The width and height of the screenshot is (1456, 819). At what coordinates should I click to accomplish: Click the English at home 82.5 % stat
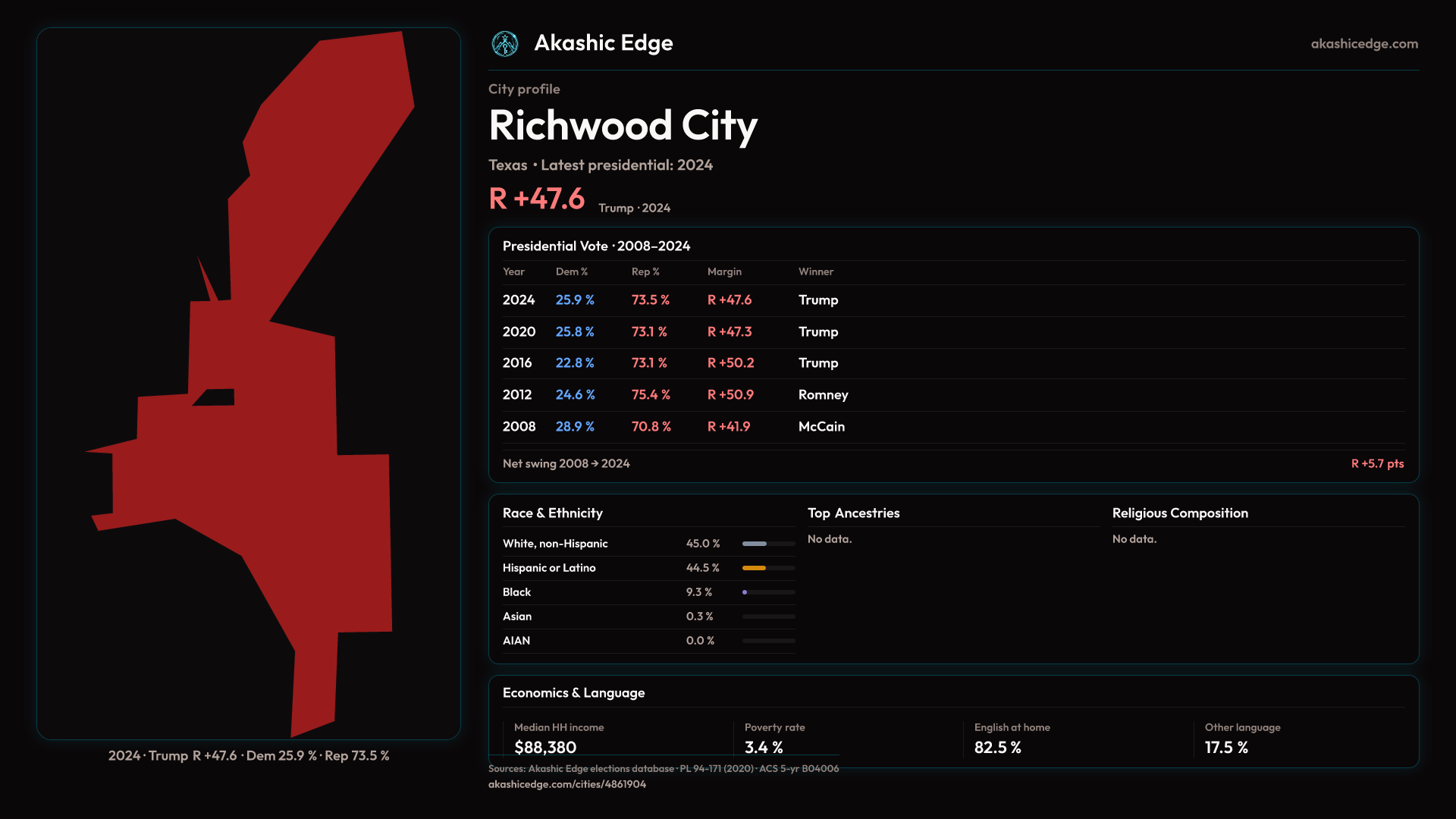coord(997,748)
